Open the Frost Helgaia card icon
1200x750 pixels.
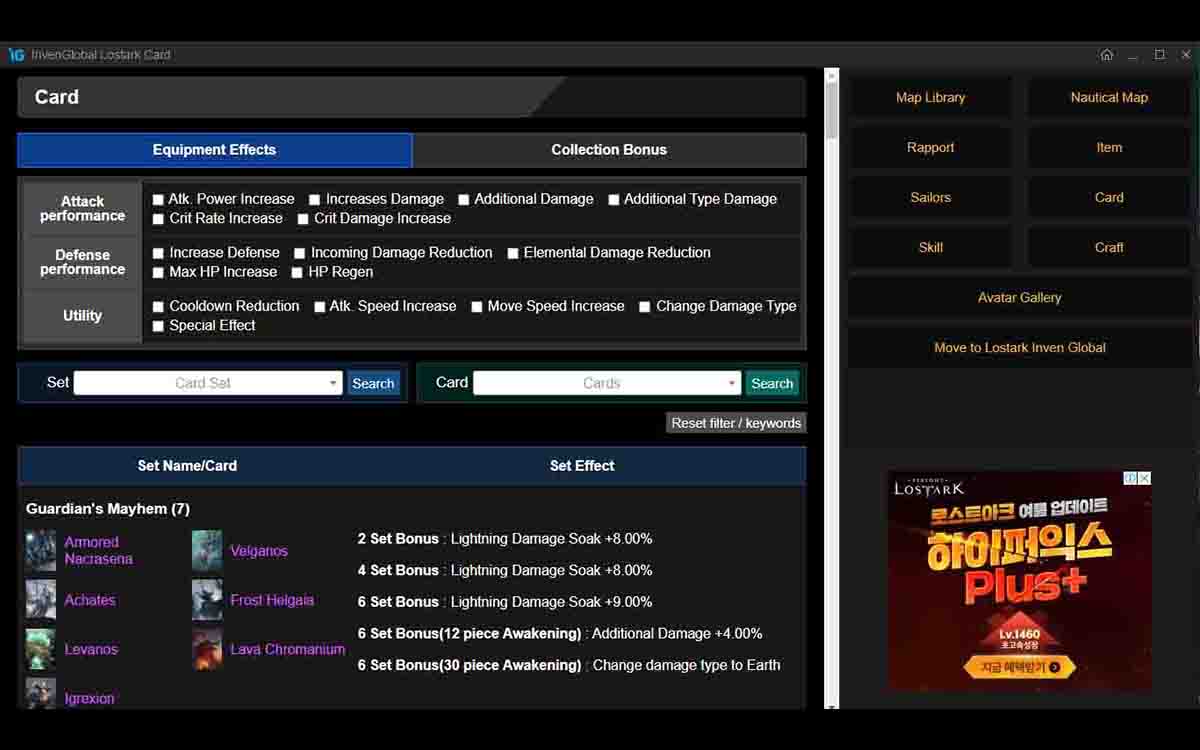coord(207,600)
